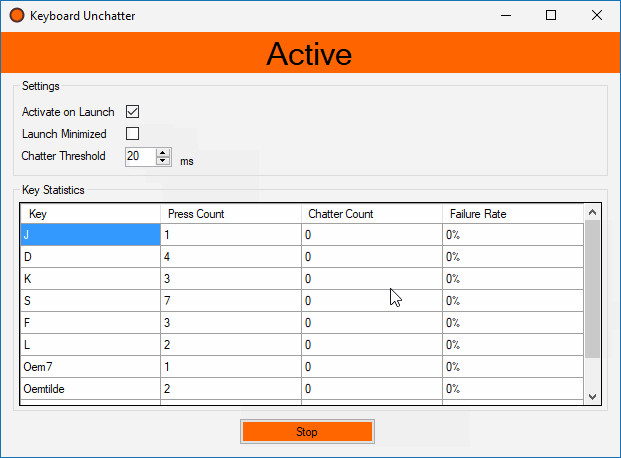The image size is (621, 458).
Task: Click the Keyboard Unchatter orange app icon
Action: click(x=17, y=15)
